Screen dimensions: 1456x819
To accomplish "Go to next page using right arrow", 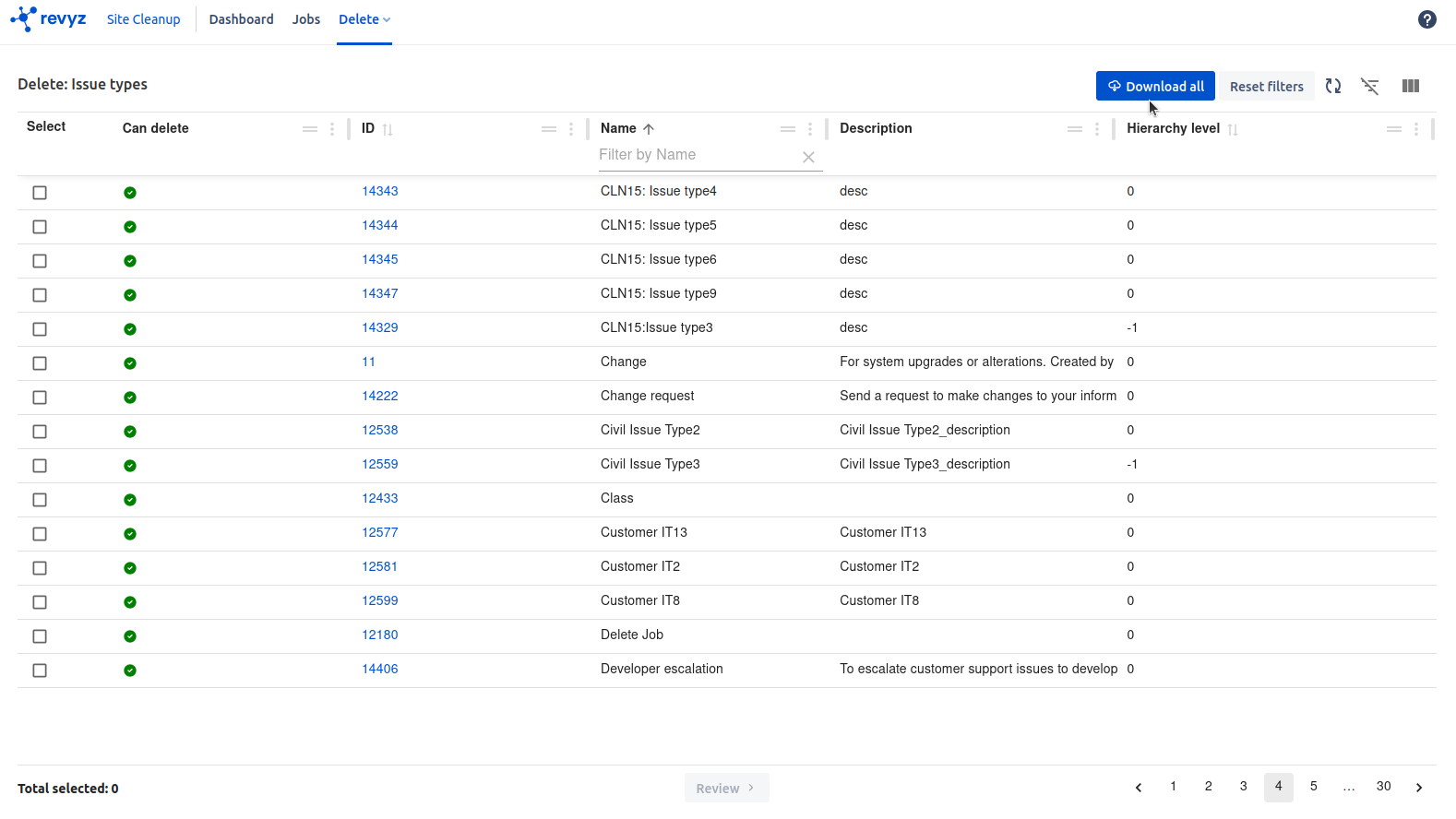I will pos(1419,788).
